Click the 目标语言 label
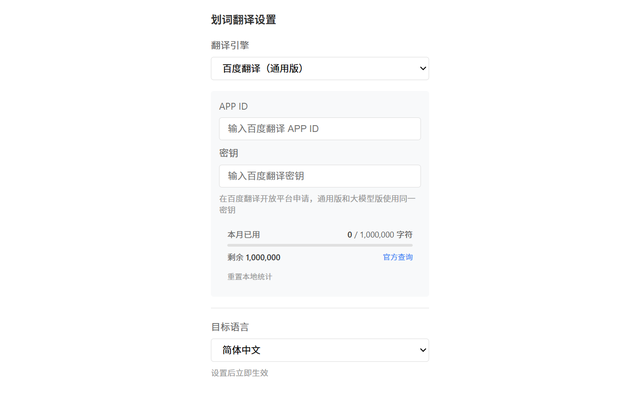The image size is (640, 400). coord(230,327)
